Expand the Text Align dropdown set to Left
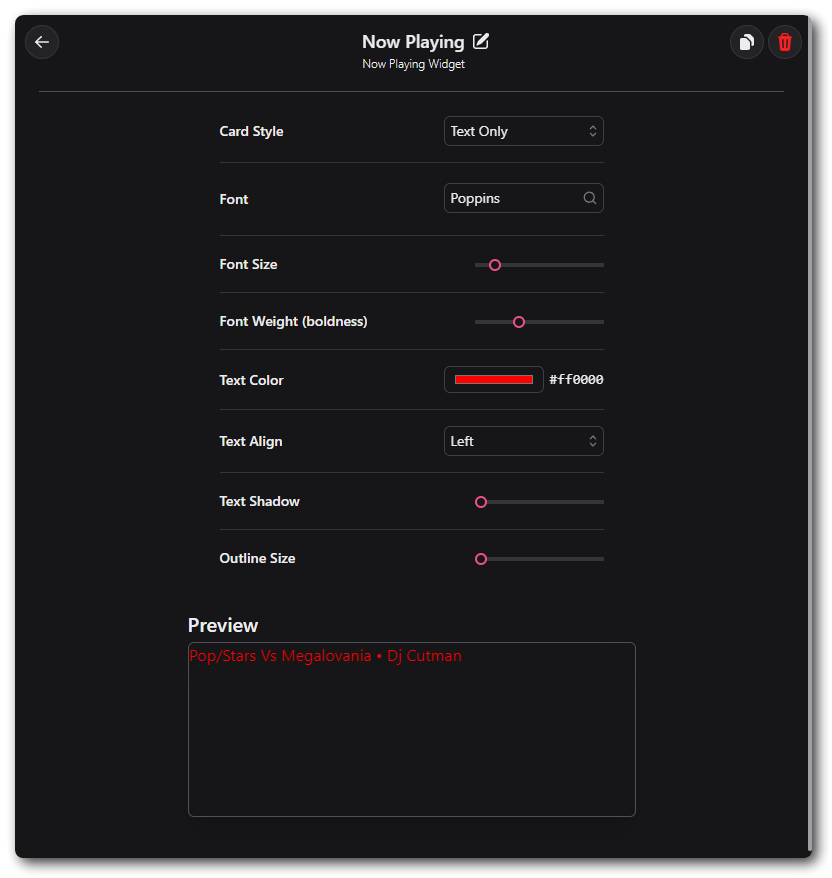The image size is (832, 878). 523,441
